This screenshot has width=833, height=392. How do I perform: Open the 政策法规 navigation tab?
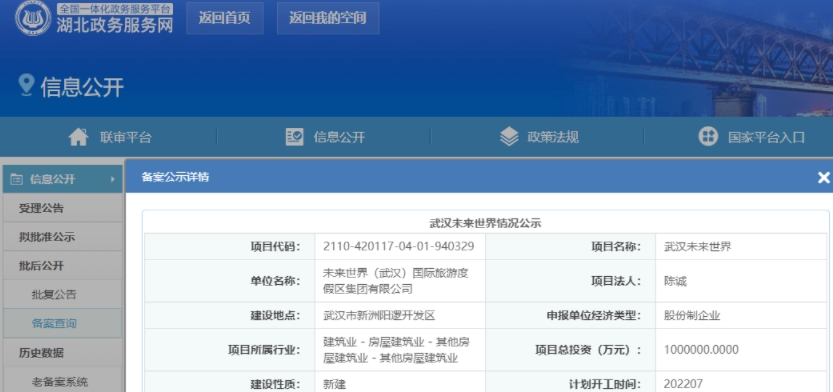(538, 137)
